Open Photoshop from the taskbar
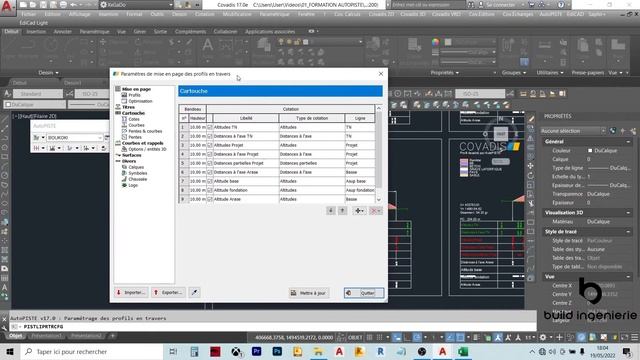 click(277, 351)
